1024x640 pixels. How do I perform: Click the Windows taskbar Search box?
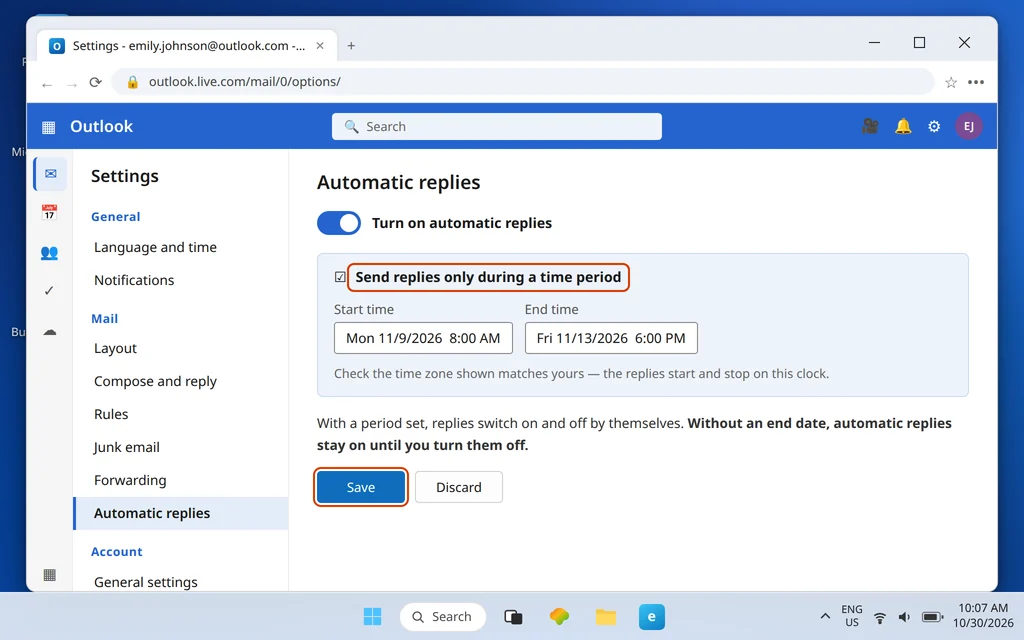tap(443, 616)
